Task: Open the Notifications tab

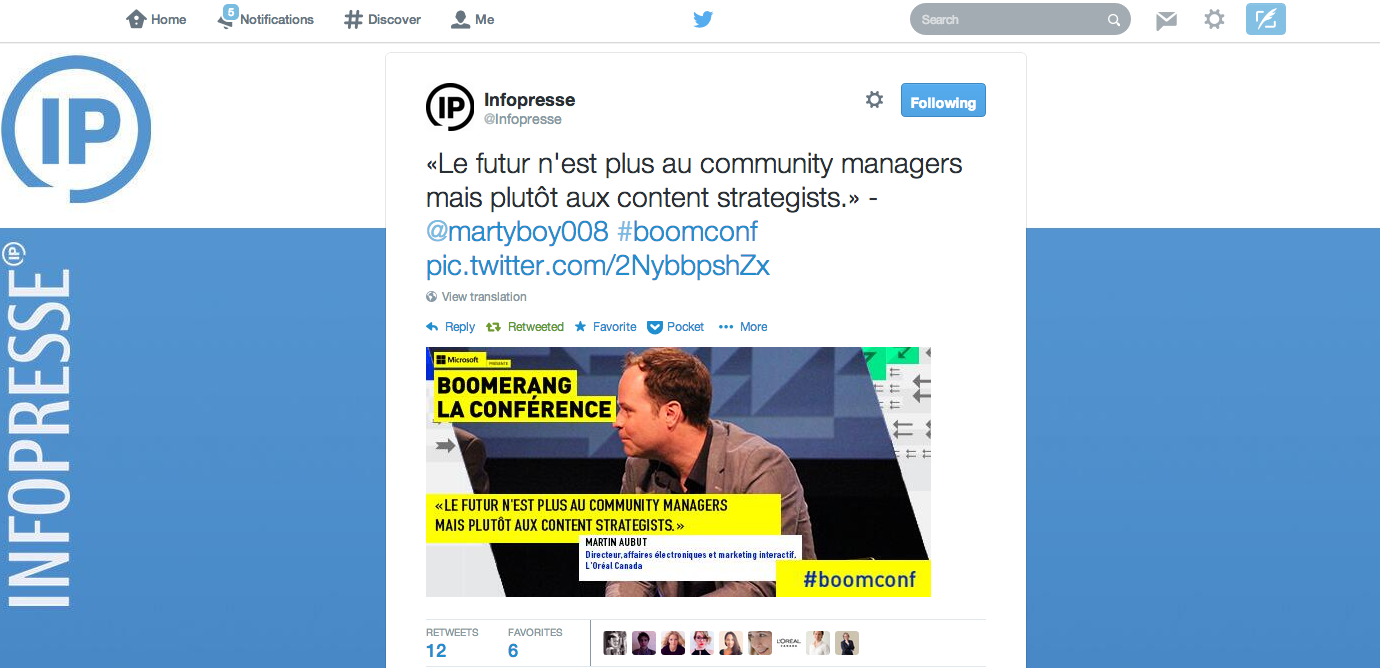Action: click(266, 19)
